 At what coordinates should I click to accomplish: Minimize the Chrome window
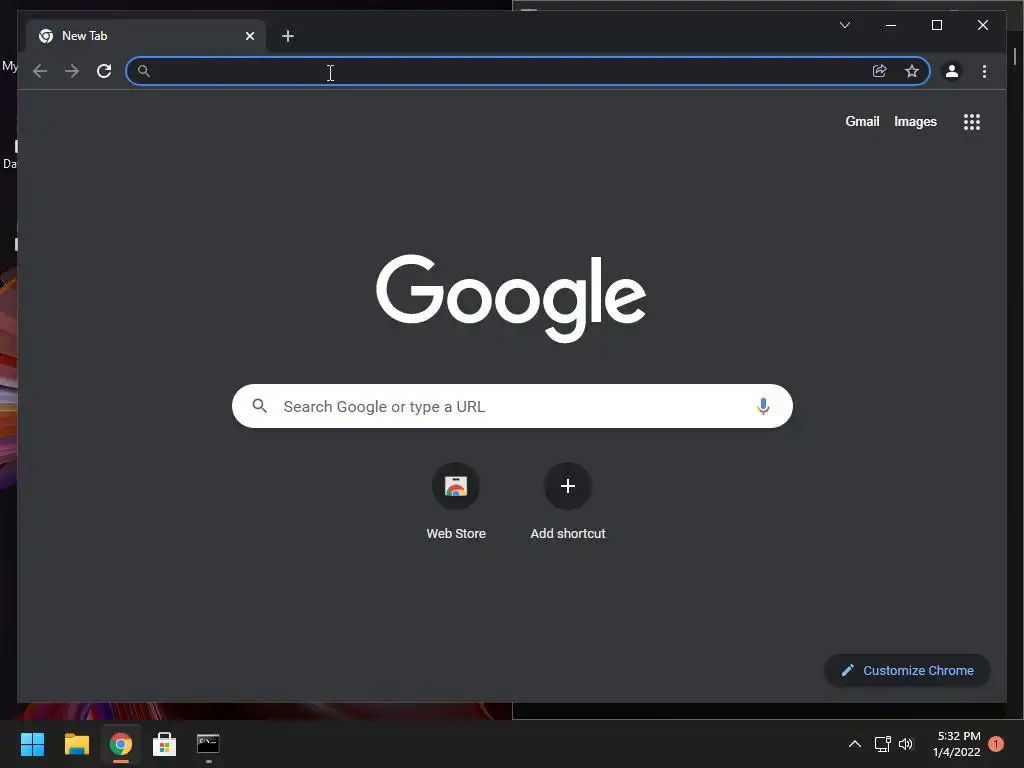tap(891, 25)
